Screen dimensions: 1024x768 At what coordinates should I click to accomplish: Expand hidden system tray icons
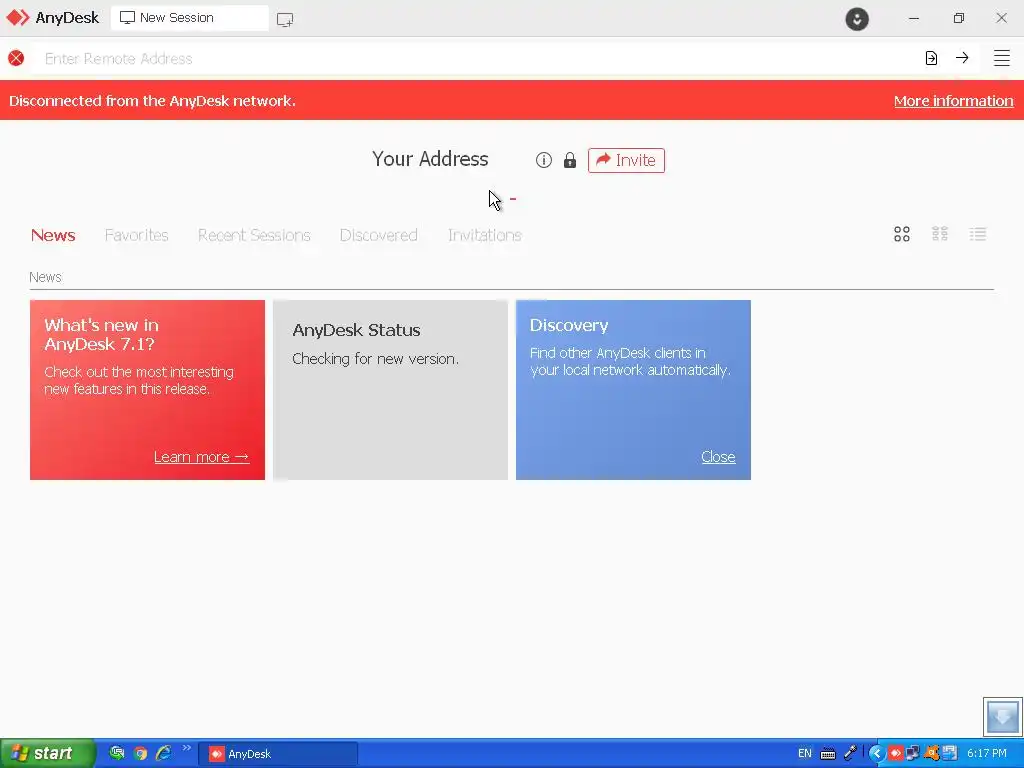pyautogui.click(x=876, y=754)
